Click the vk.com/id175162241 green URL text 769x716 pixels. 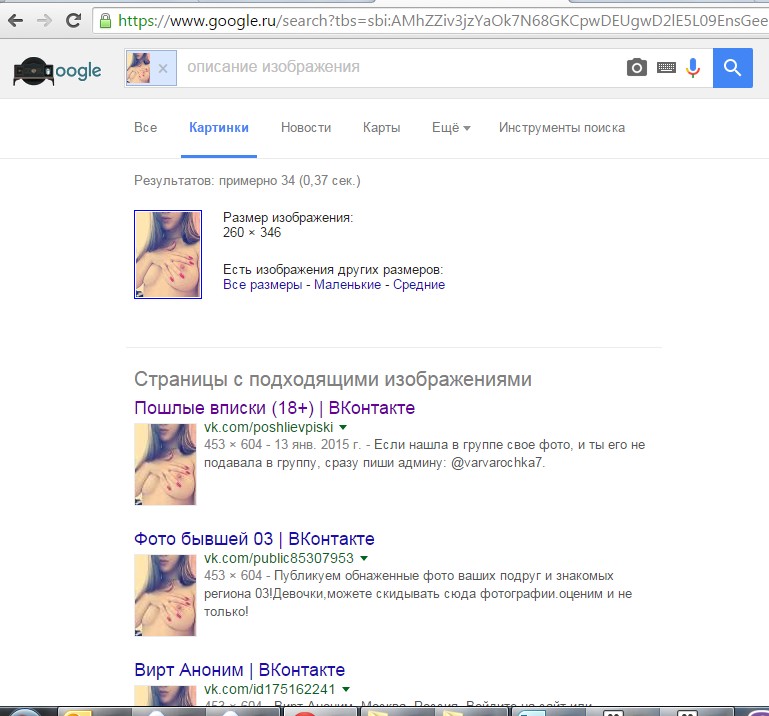click(x=269, y=689)
